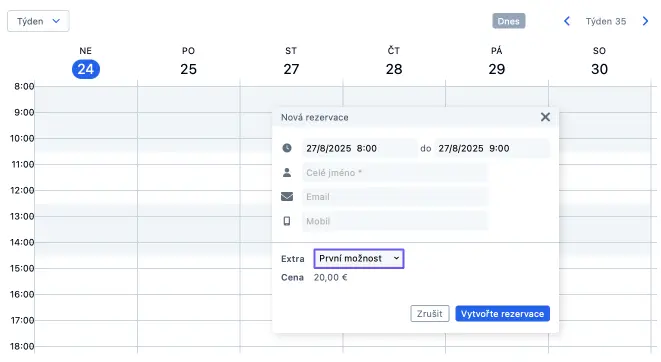Click the clock icon beside start time
This screenshot has height=362, width=661.
pyautogui.click(x=287, y=148)
